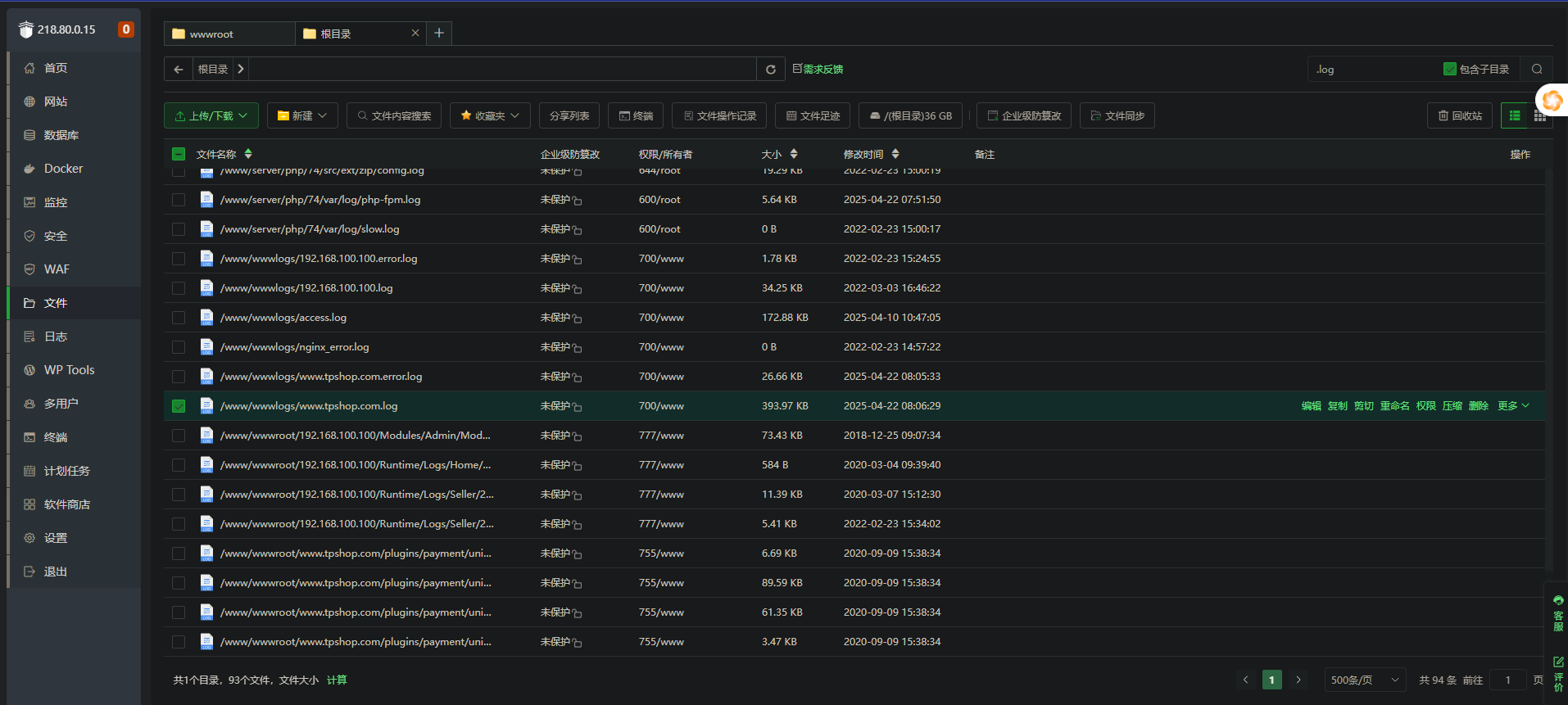Screen dimensions: 1568x705
Task: Click the 软件商店 app store icon
Action: click(x=29, y=504)
